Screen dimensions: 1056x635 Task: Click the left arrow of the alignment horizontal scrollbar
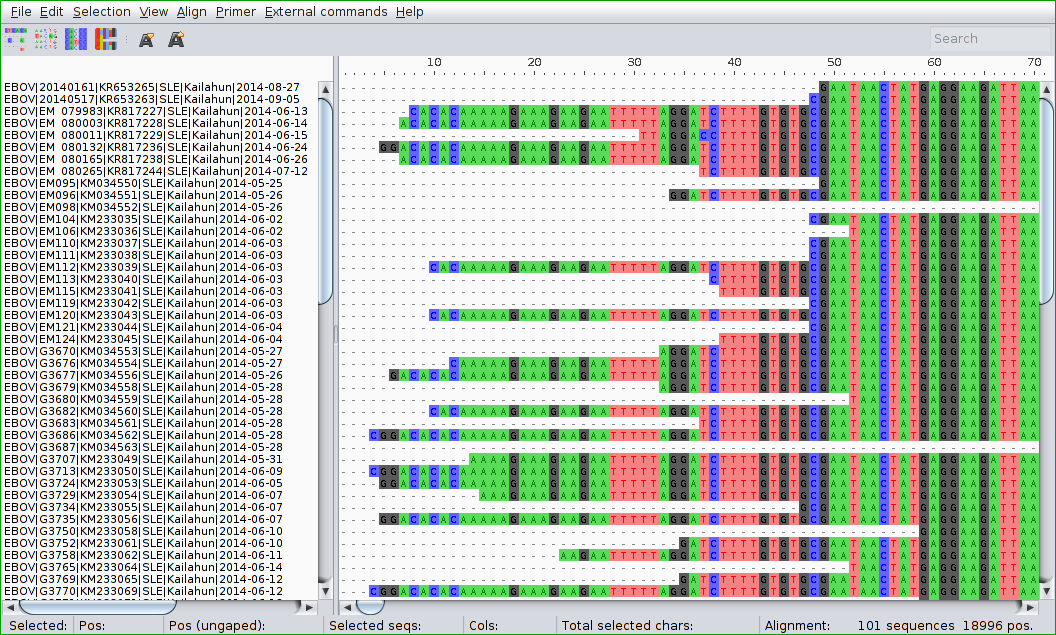pos(348,606)
